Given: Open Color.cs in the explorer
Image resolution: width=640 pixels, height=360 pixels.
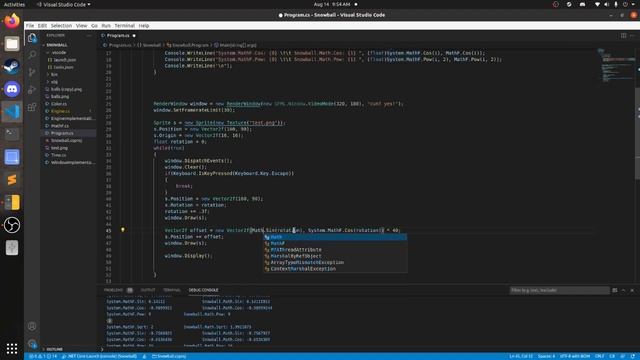Looking at the screenshot, I should 59,104.
